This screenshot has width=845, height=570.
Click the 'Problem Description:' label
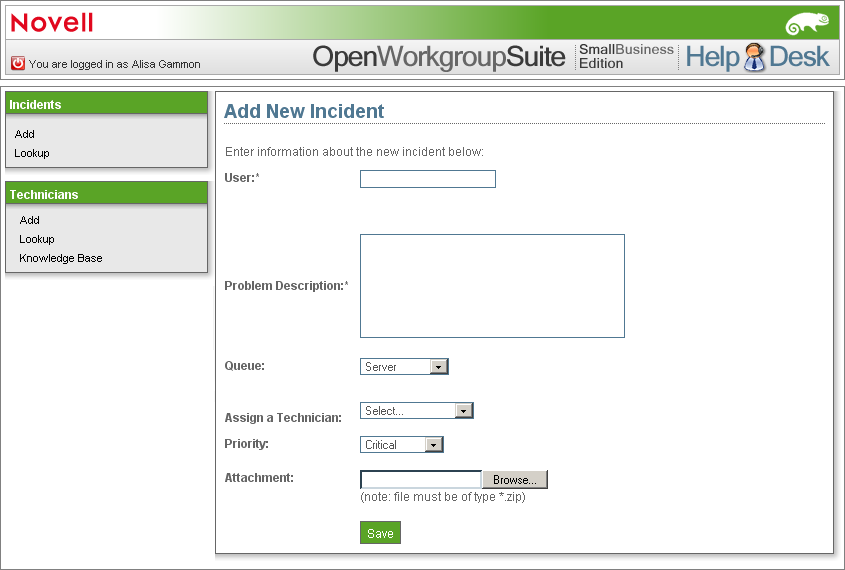(286, 286)
